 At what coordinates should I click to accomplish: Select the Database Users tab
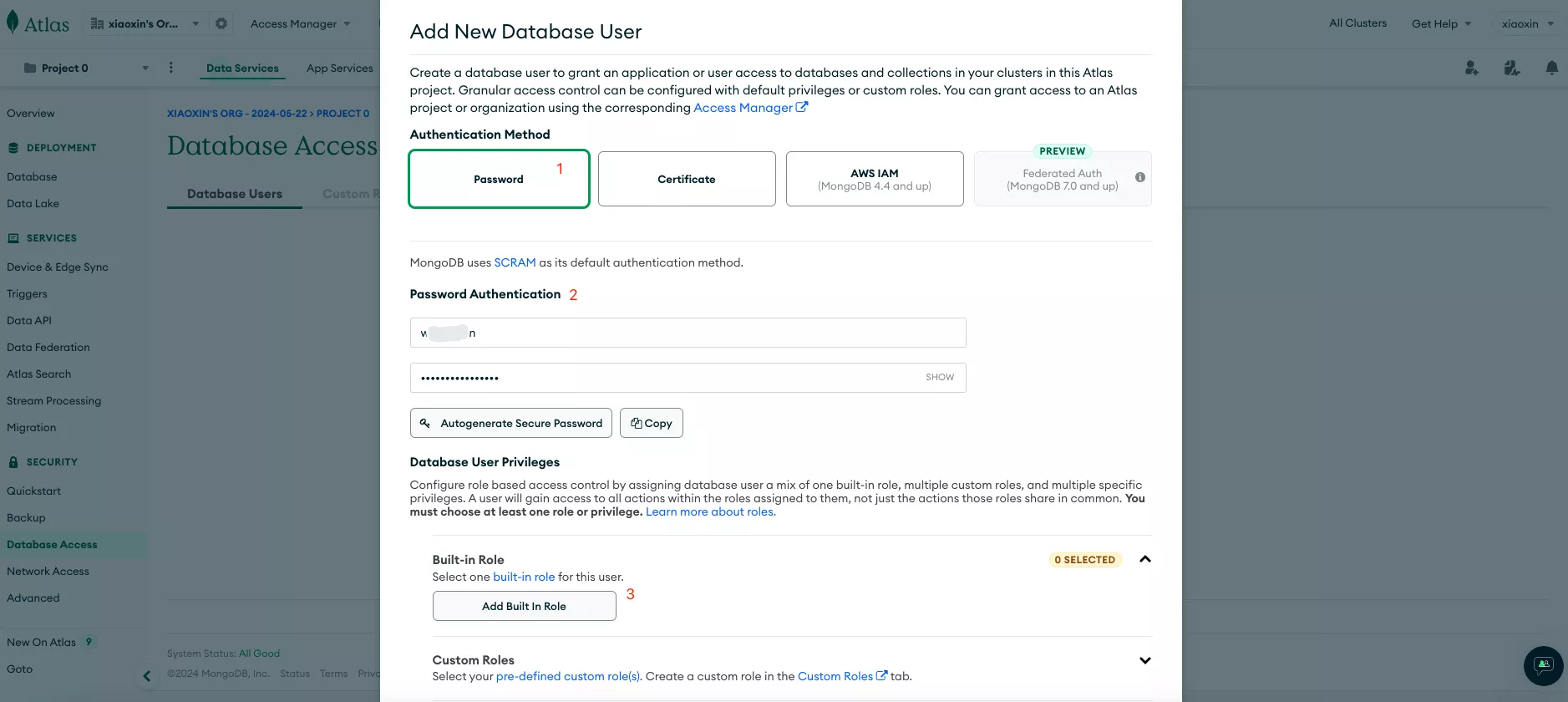pyautogui.click(x=235, y=194)
